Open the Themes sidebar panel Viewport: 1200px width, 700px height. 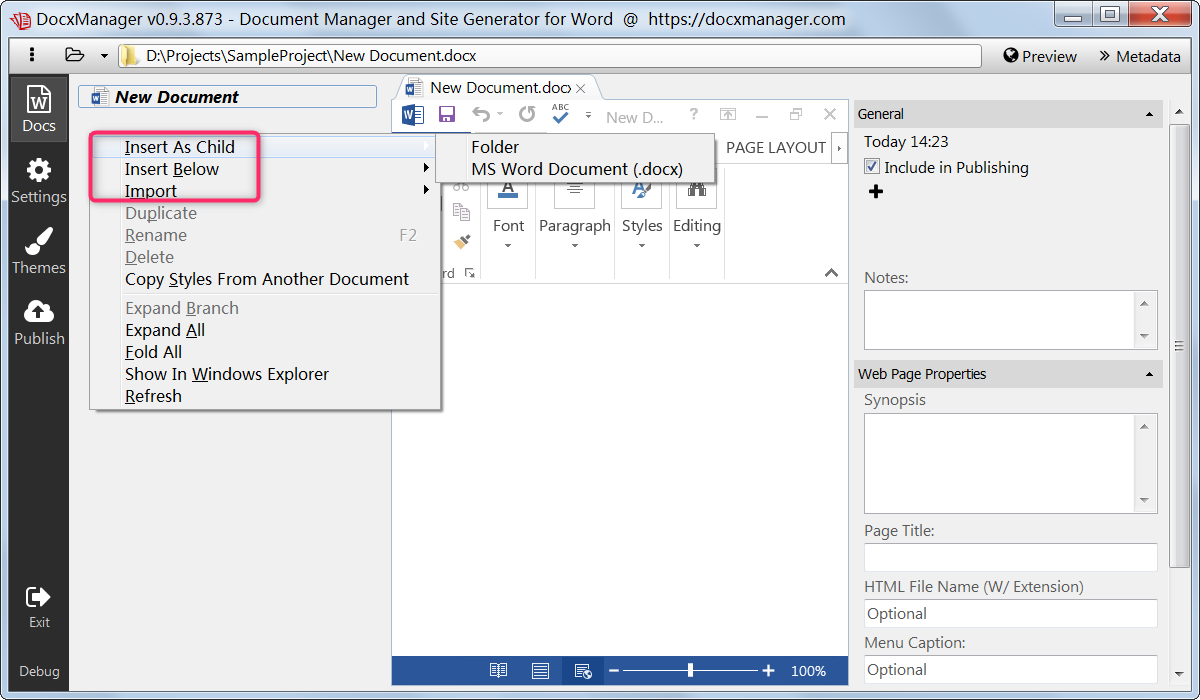coord(39,251)
